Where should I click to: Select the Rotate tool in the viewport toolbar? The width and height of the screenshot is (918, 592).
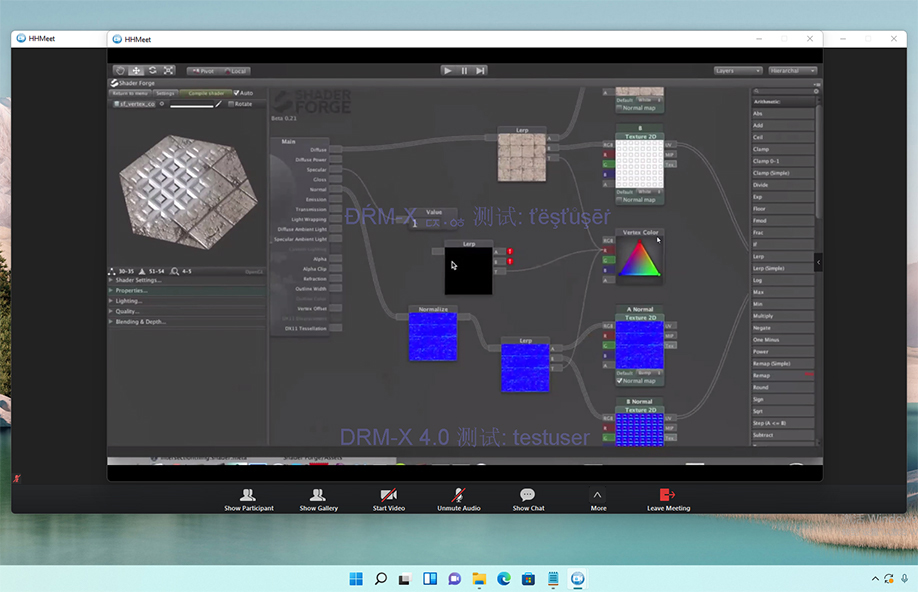152,70
